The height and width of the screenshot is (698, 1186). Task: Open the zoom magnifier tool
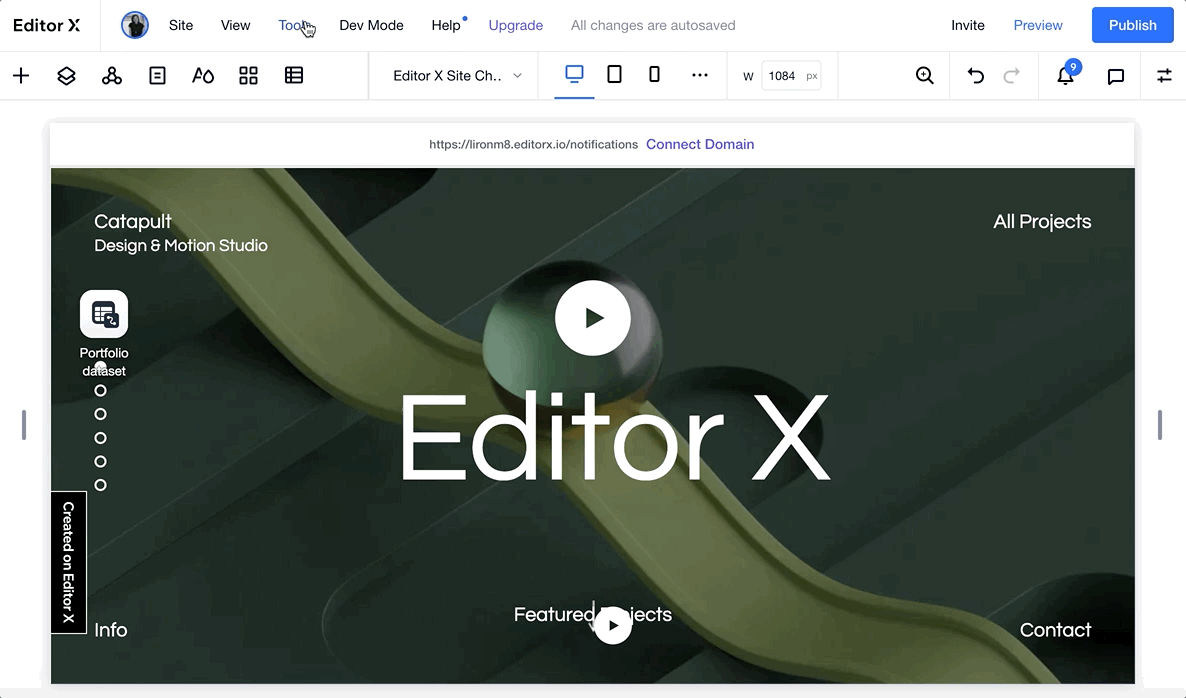tap(924, 76)
